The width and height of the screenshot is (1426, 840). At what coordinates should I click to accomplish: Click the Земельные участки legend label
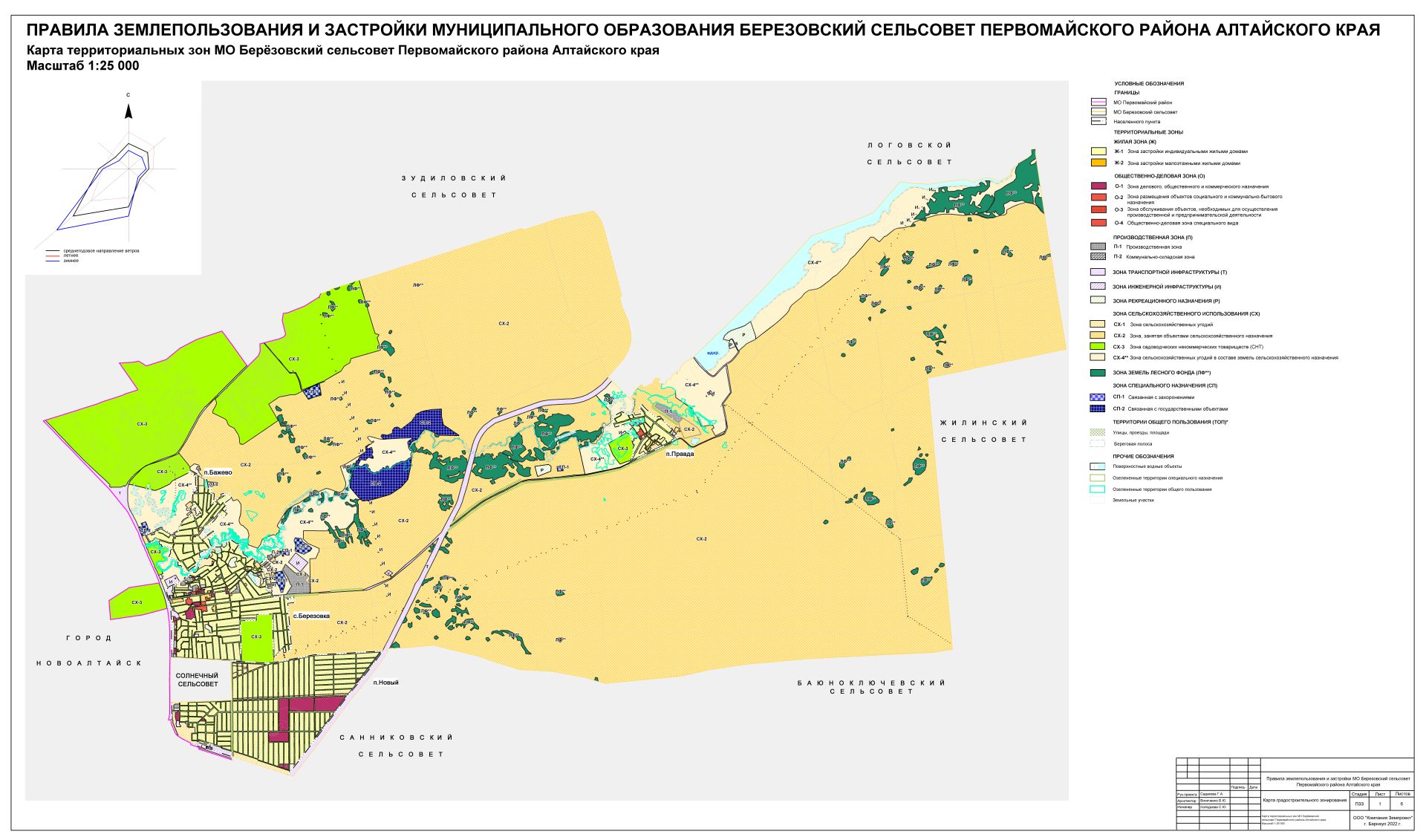[x=1133, y=501]
